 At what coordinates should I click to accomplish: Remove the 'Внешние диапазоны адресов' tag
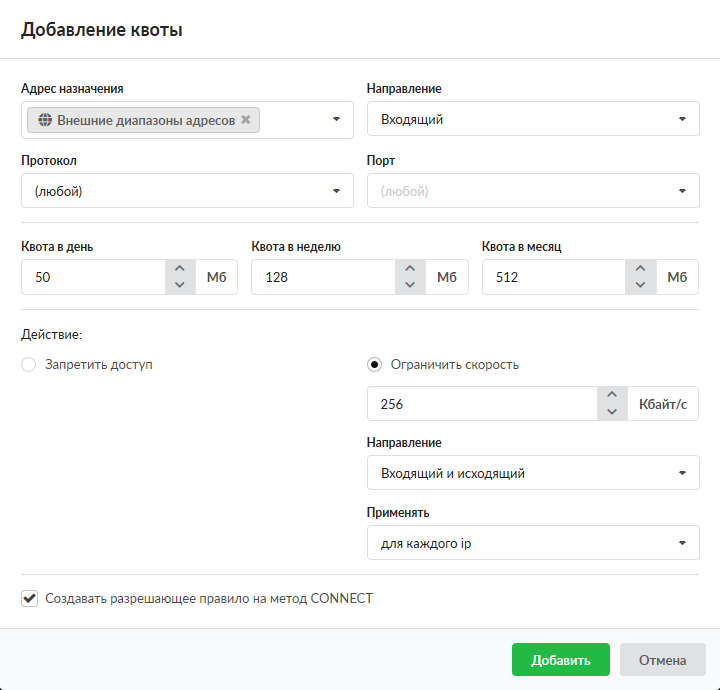pyautogui.click(x=246, y=120)
